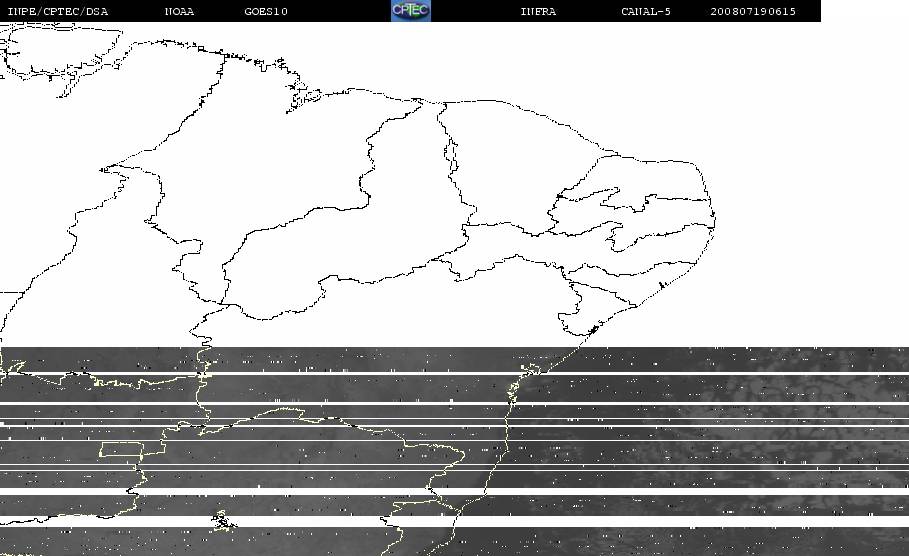Click inside the Ceará state outline

pyautogui.click(x=510, y=162)
